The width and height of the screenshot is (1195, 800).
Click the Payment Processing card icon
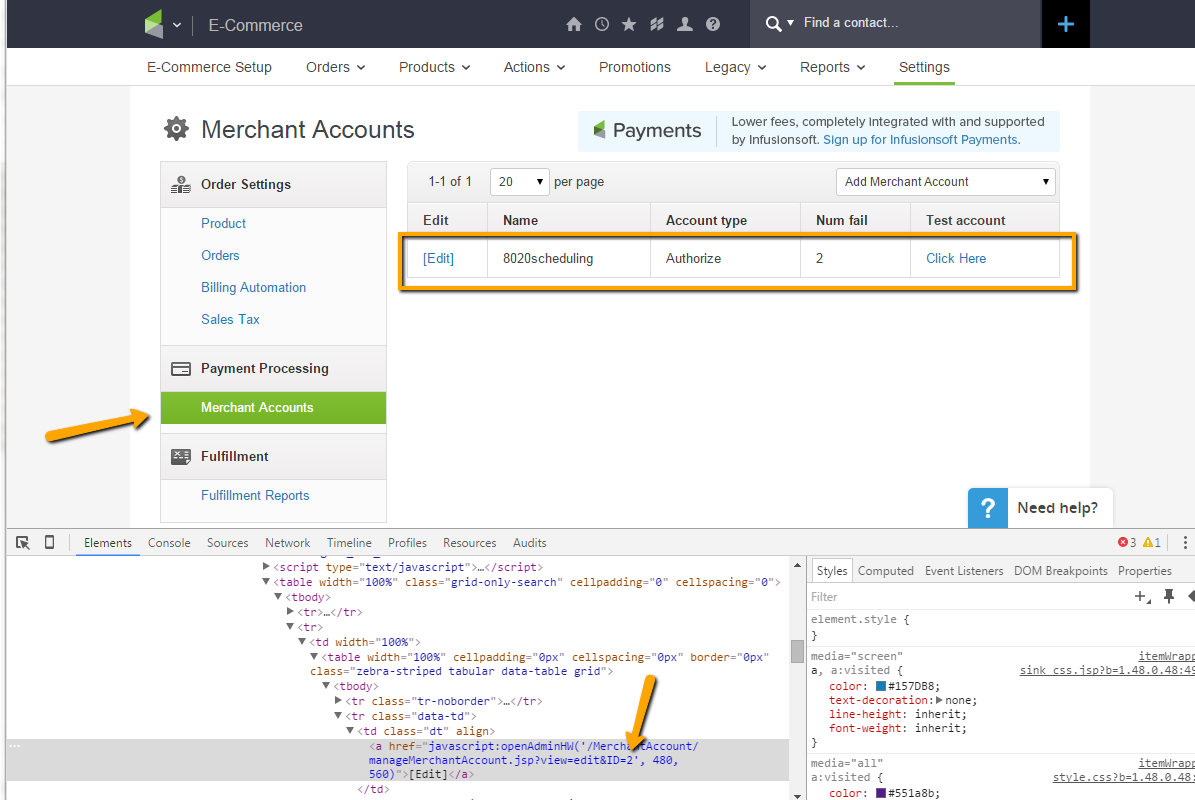(x=181, y=369)
